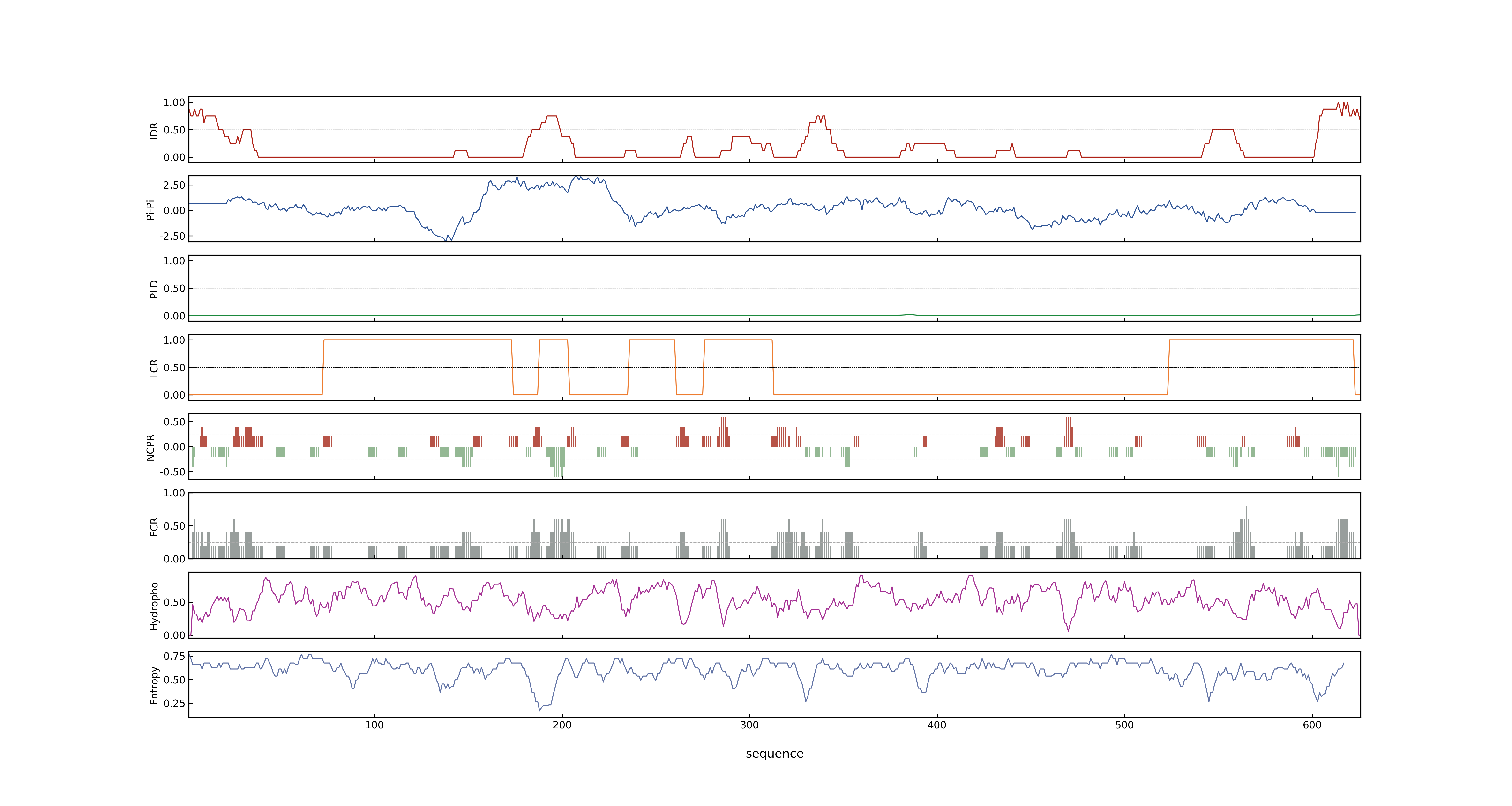This screenshot has width=1512, height=806.
Task: Click x-axis tick label 200
Action: [562, 725]
